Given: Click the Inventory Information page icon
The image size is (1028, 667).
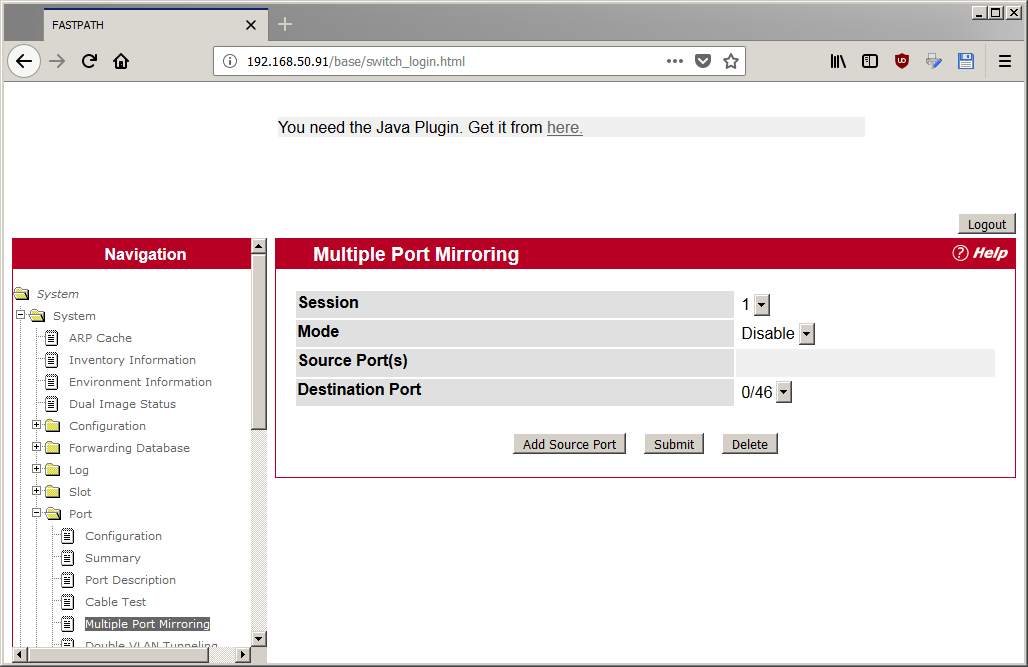Looking at the screenshot, I should (x=52, y=360).
